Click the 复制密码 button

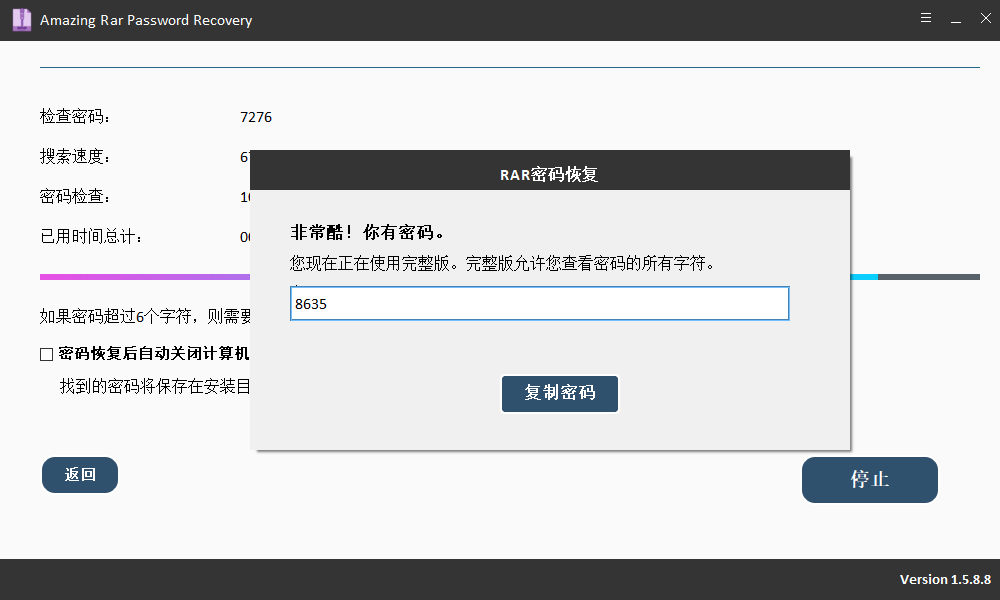click(x=559, y=393)
